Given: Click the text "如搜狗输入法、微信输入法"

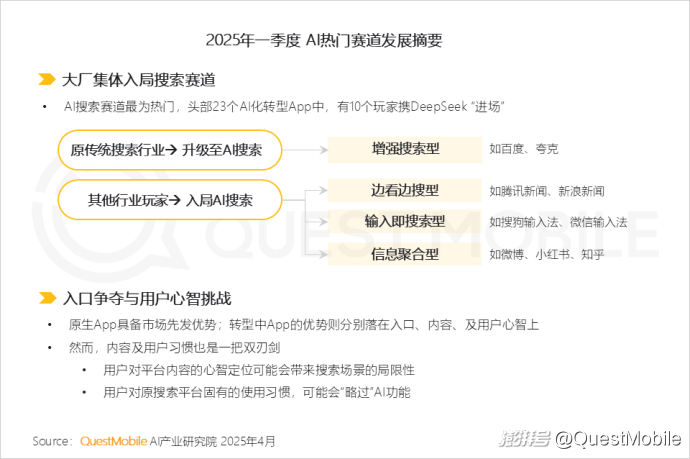Looking at the screenshot, I should (558, 222).
